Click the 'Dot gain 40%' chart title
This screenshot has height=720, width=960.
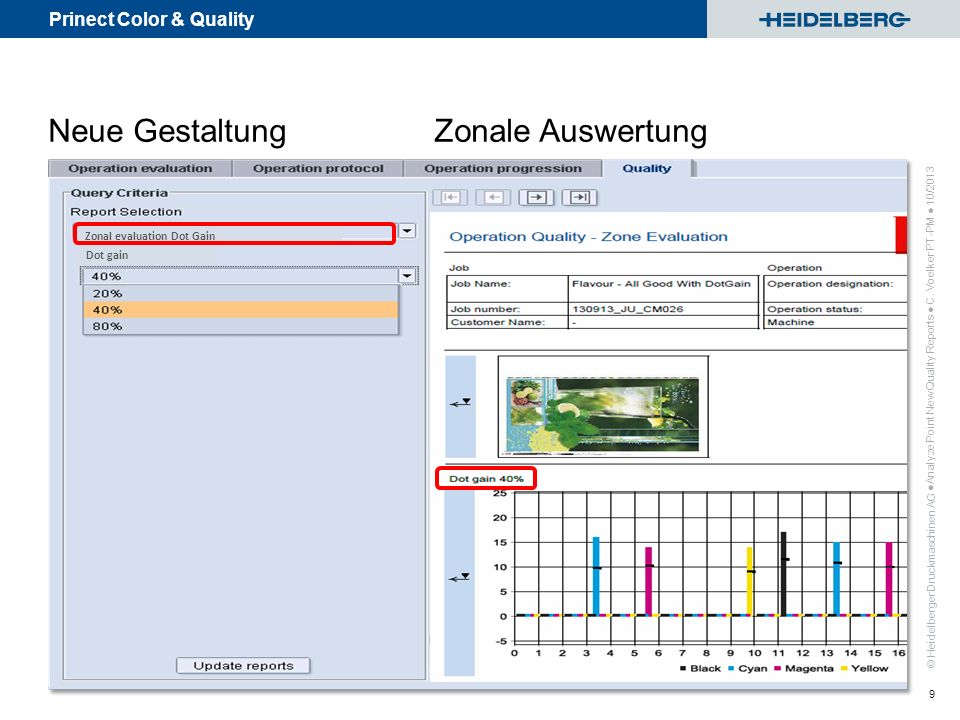coord(486,479)
